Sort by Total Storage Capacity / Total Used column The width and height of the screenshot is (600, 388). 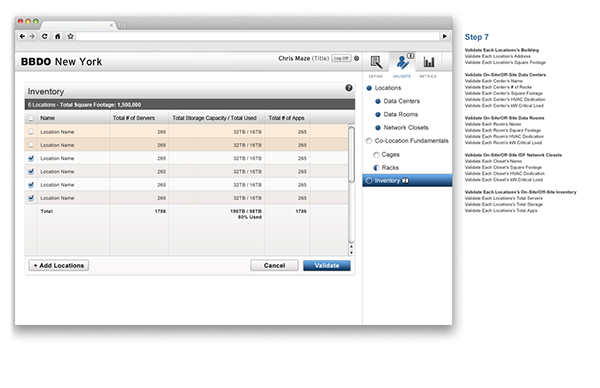coord(214,118)
